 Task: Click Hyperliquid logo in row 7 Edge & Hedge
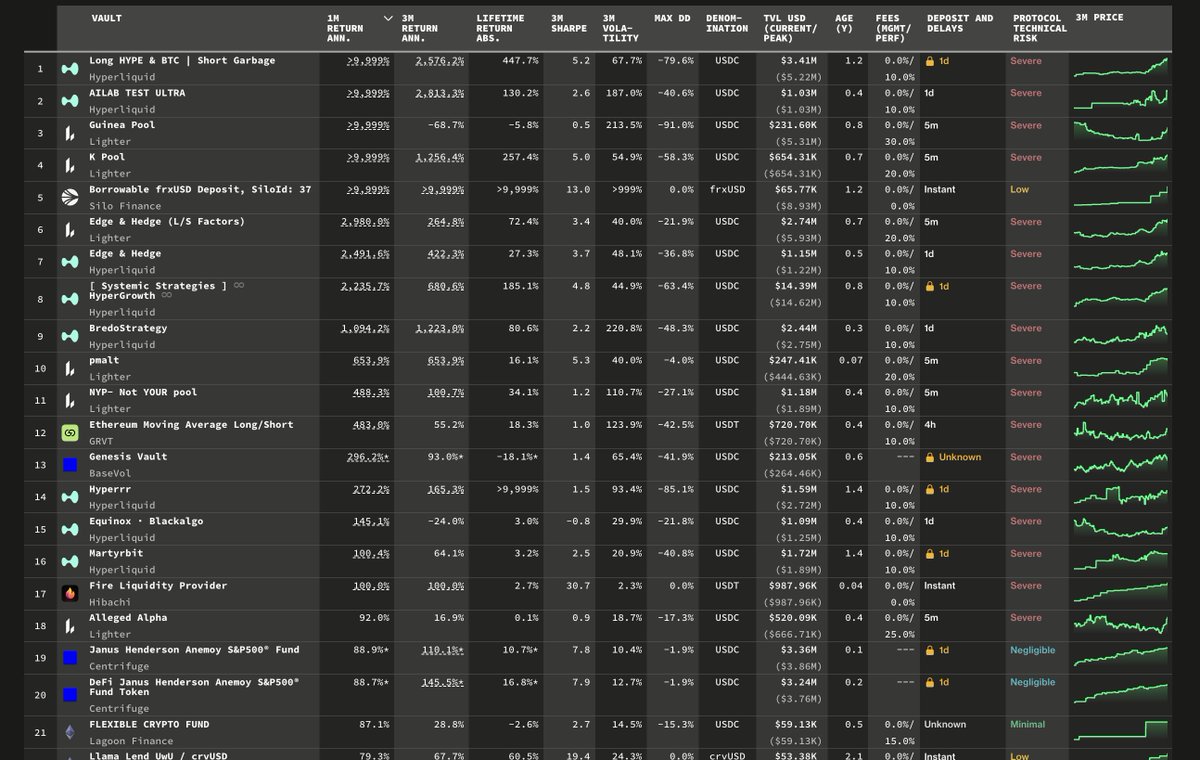coord(70,261)
